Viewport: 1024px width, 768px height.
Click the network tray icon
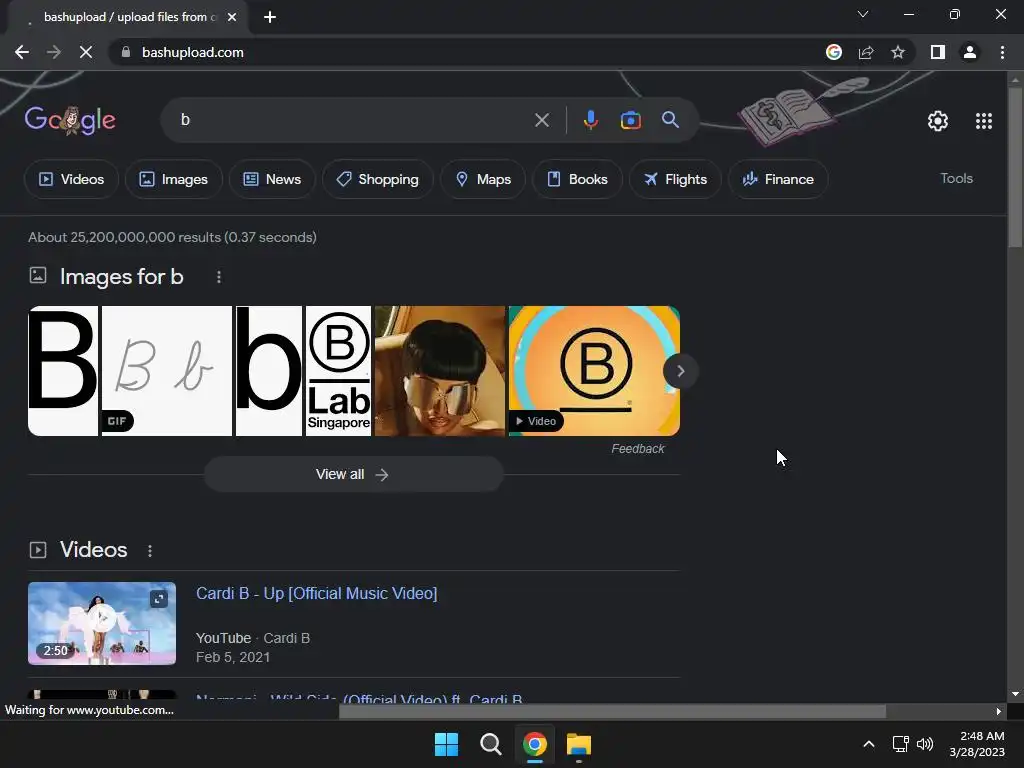coord(901,744)
